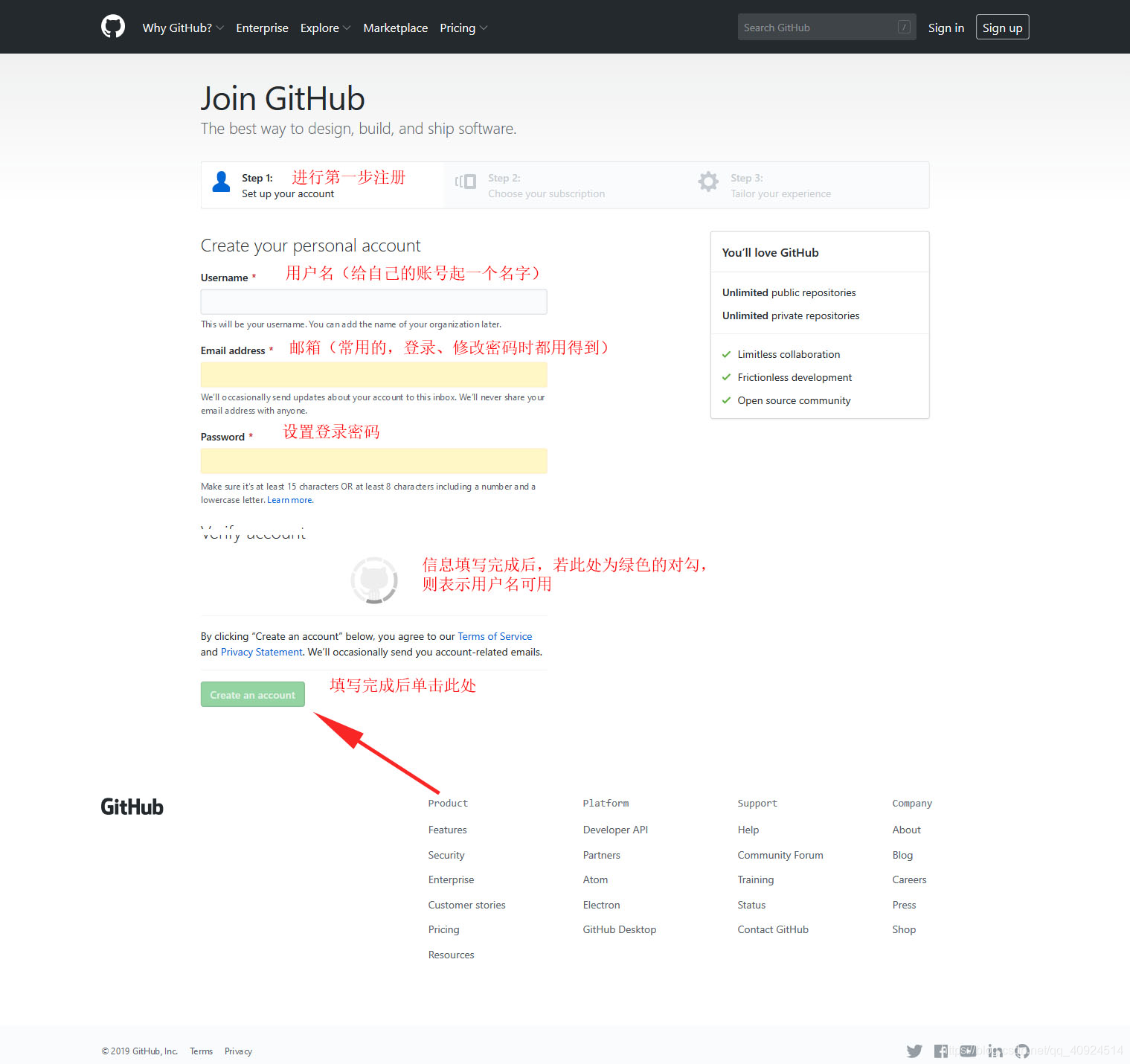1130x1064 pixels.
Task: Open Community Forum footer link
Action: click(780, 855)
